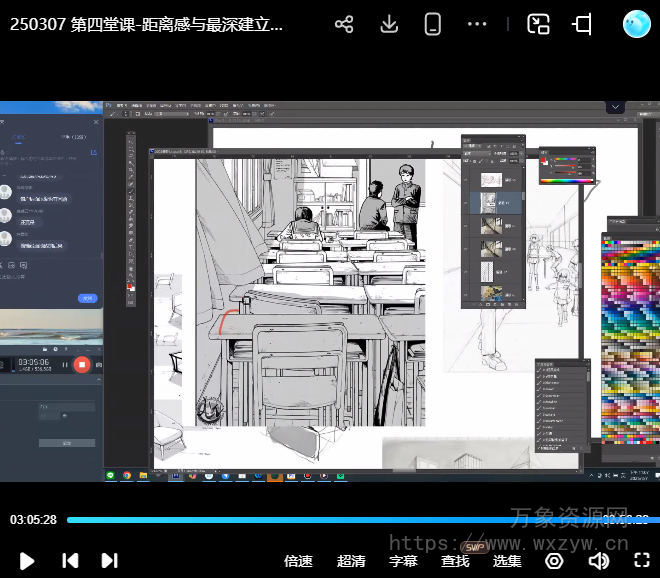
Task: Click the mobile phone icon in top bar
Action: click(432, 24)
